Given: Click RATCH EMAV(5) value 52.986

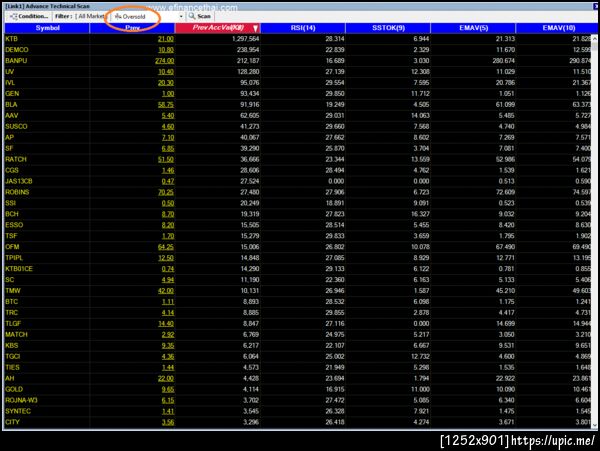Looking at the screenshot, I should pyautogui.click(x=505, y=160).
